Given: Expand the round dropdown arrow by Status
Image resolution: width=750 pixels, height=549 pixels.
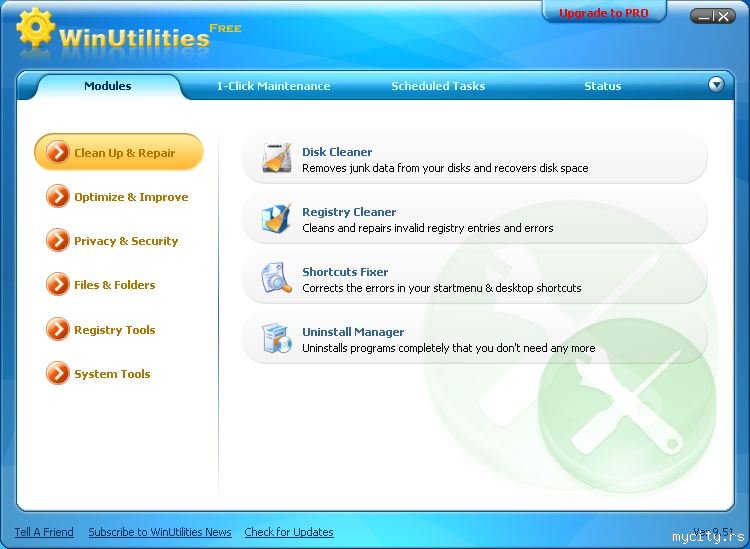Looking at the screenshot, I should [716, 85].
